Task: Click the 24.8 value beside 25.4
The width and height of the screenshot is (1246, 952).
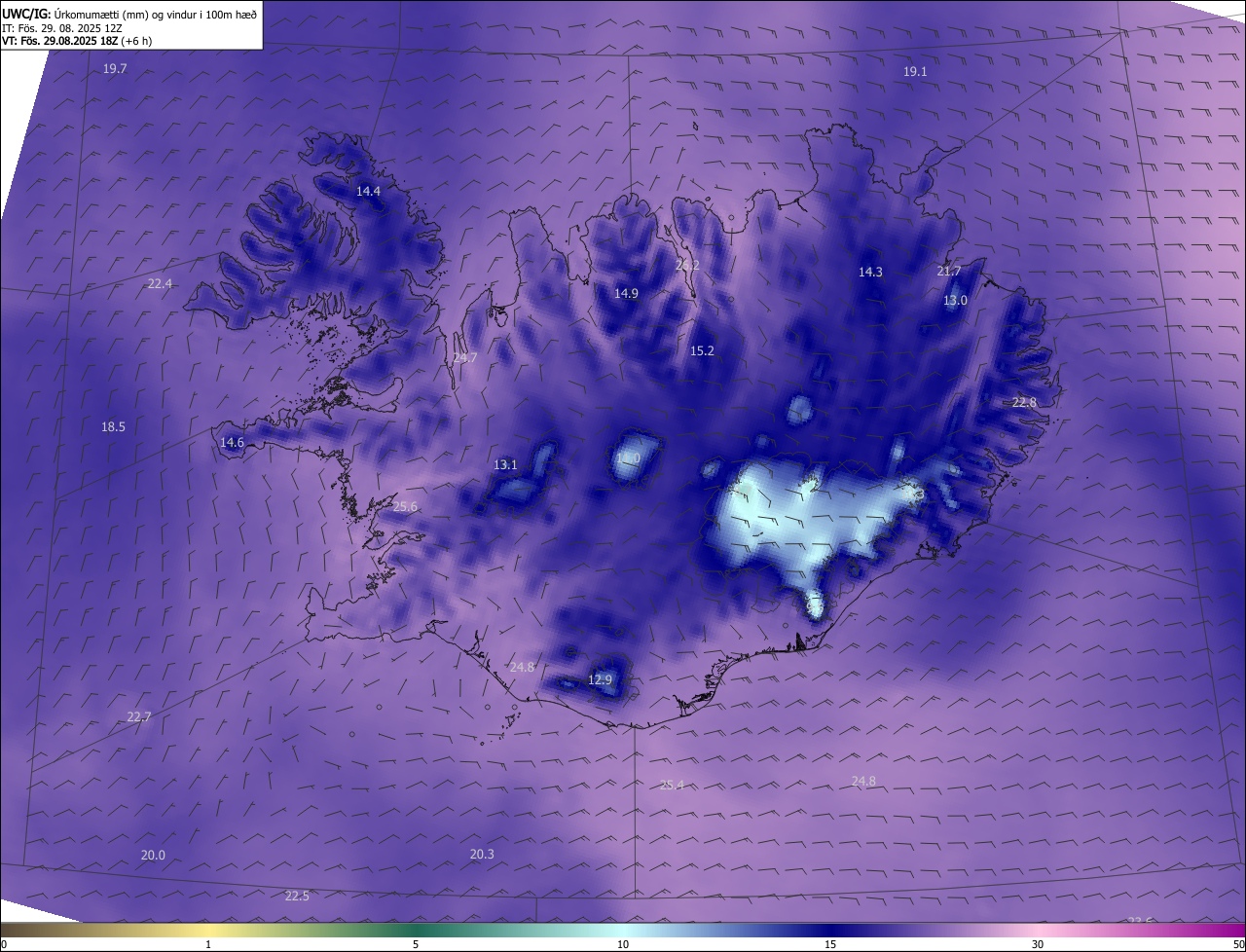Action: [863, 781]
